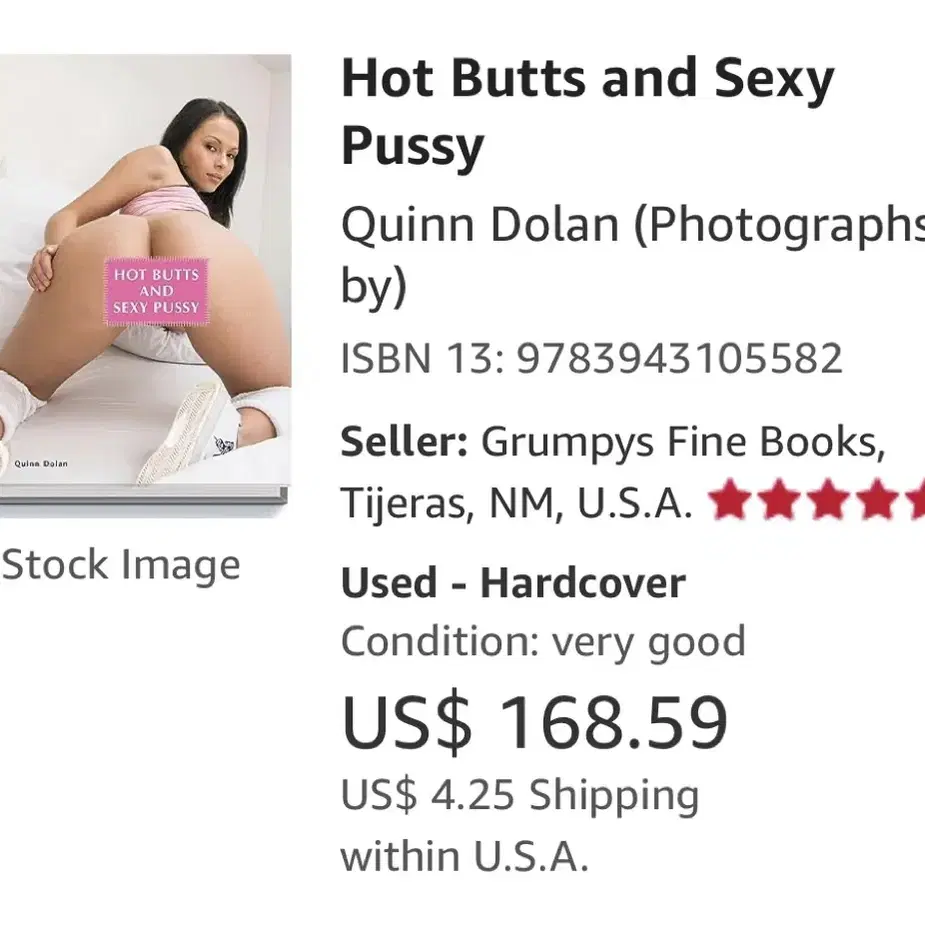Click the Stock Image caption

click(x=122, y=565)
